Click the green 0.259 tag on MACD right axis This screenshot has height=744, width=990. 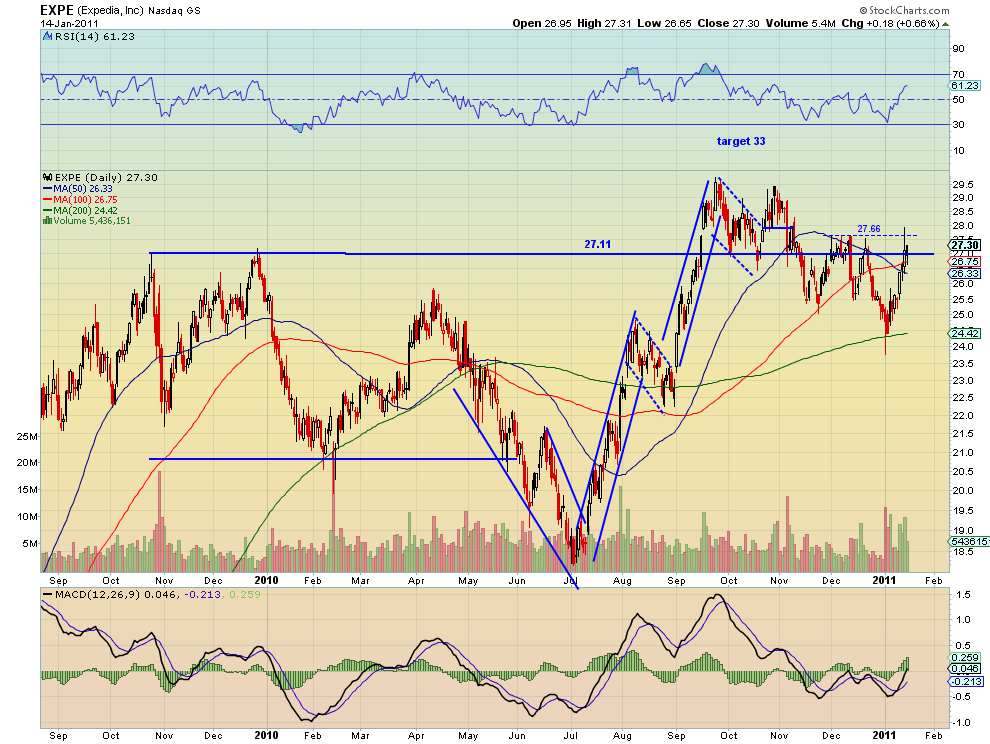point(965,657)
